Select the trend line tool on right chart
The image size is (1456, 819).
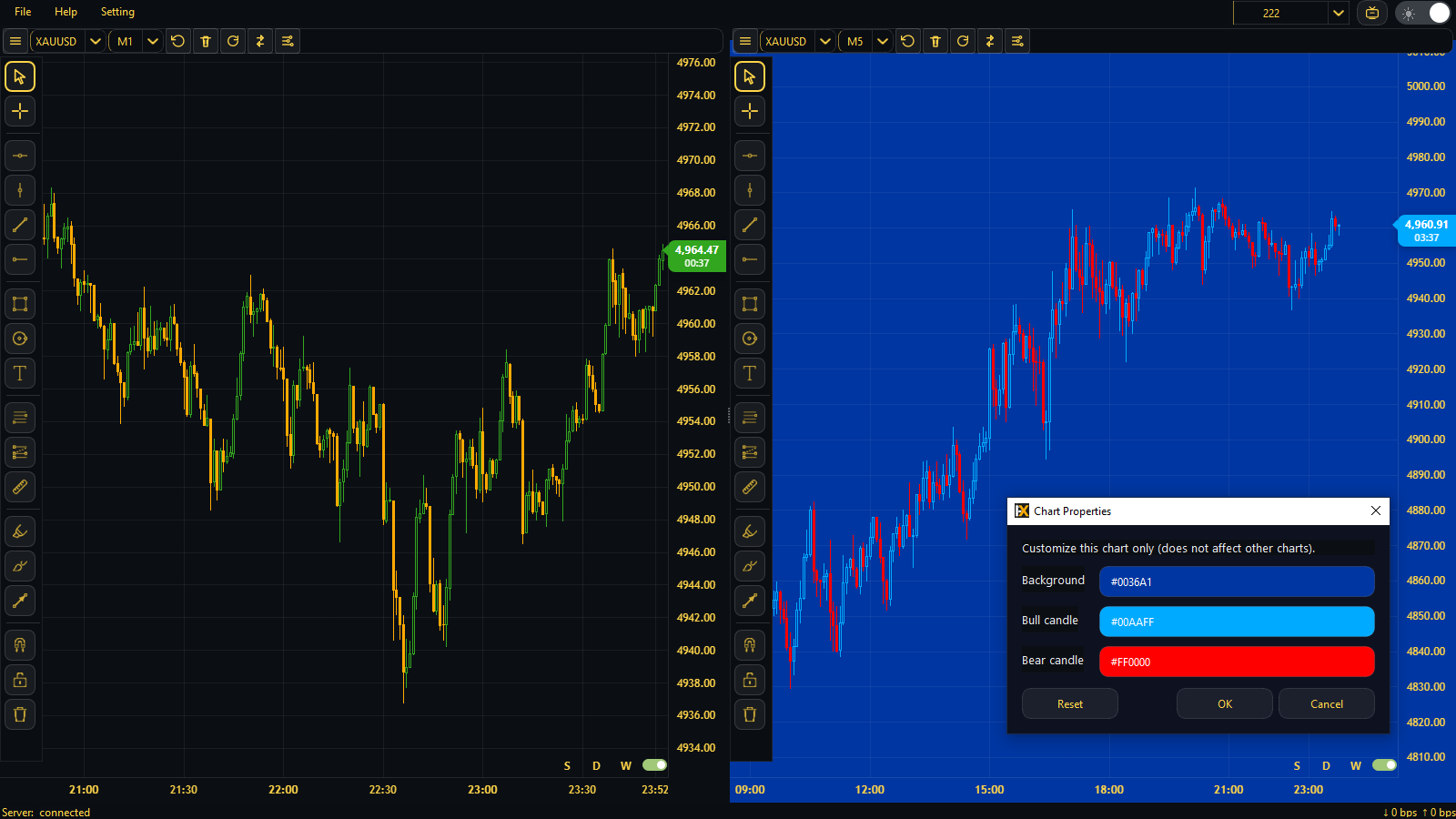750,225
